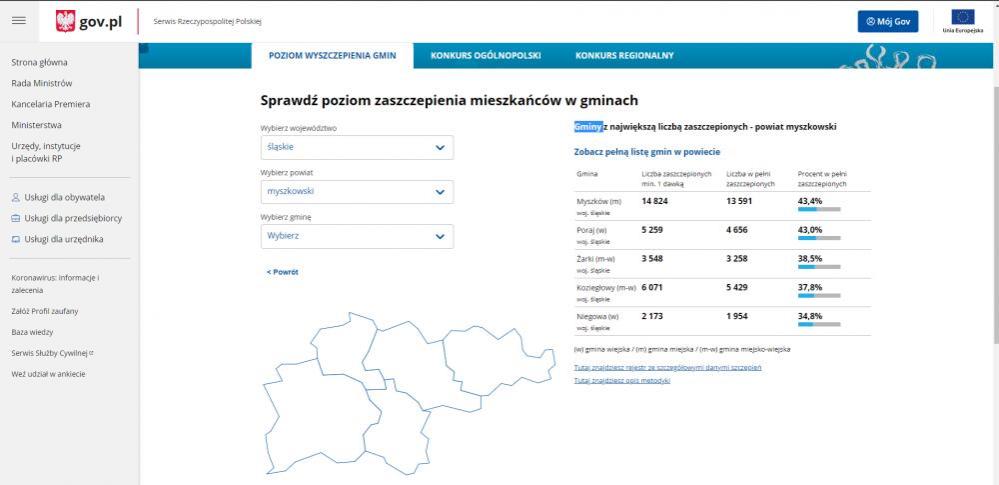The width and height of the screenshot is (999, 485).
Task: Open Strona główna in sidebar
Action: click(x=40, y=62)
